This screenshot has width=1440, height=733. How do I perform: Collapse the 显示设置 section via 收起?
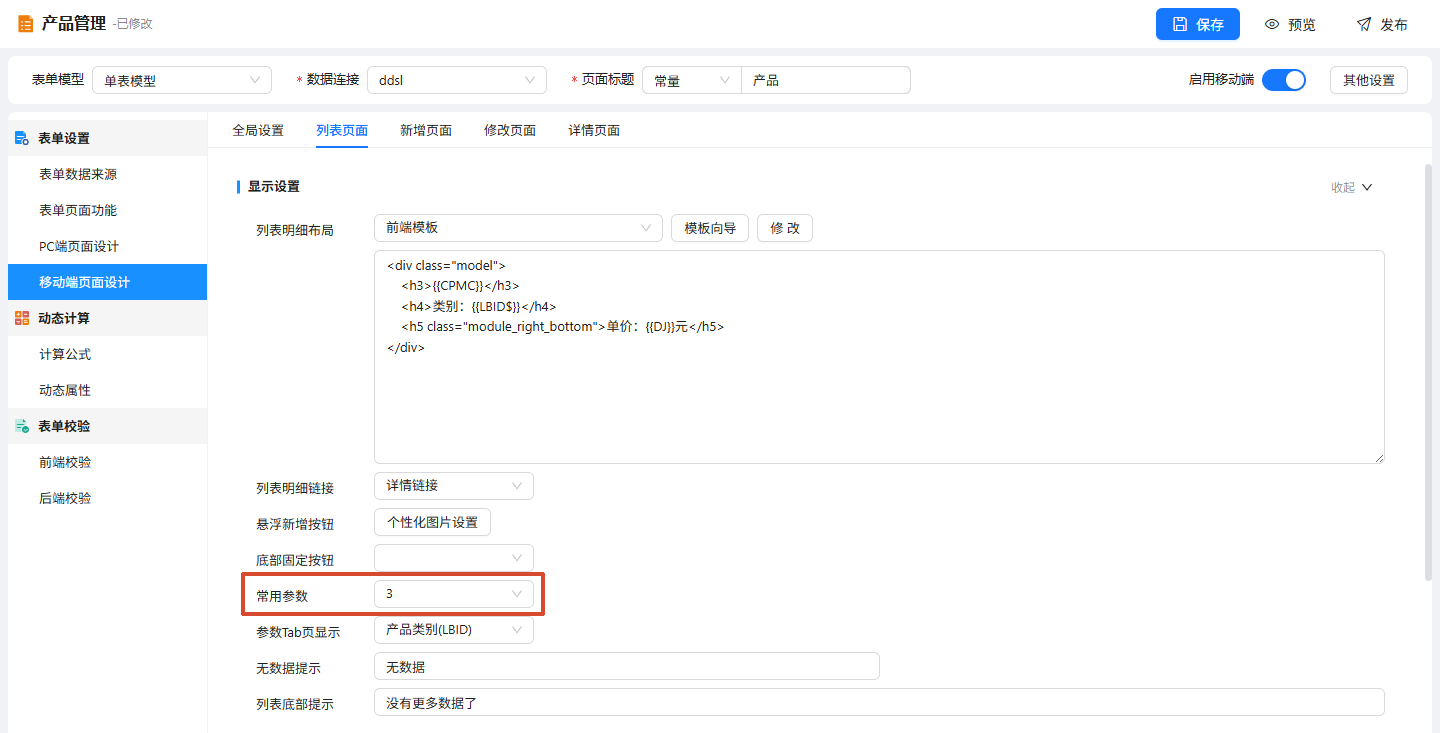pyautogui.click(x=1352, y=187)
